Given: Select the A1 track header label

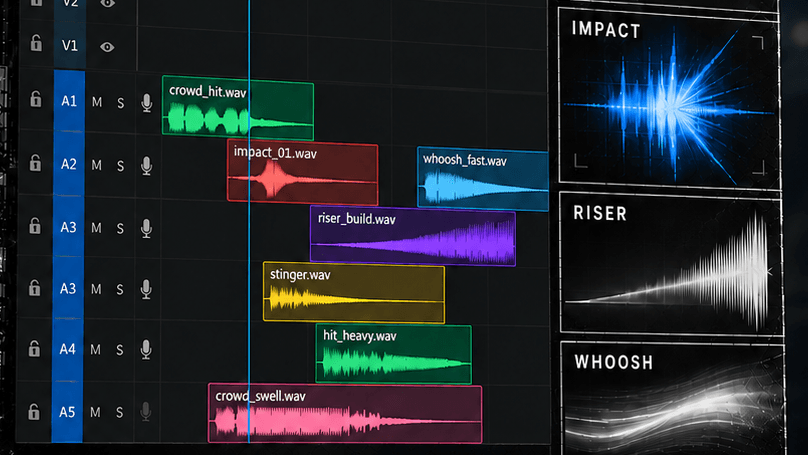Looking at the screenshot, I should (x=69, y=100).
